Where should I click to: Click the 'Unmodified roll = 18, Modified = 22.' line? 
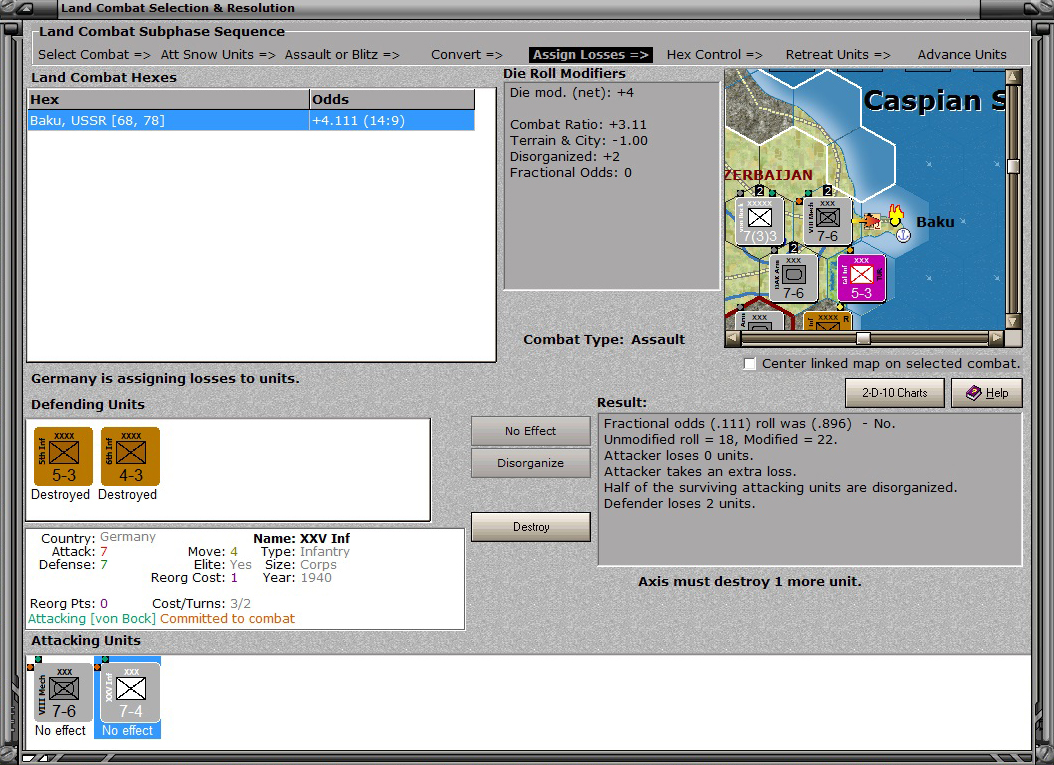[720, 440]
